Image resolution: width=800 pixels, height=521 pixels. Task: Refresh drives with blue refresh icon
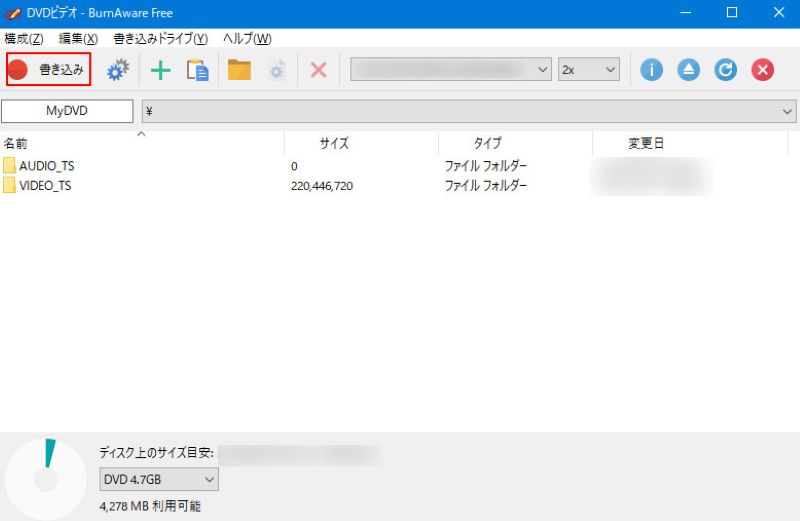[726, 70]
